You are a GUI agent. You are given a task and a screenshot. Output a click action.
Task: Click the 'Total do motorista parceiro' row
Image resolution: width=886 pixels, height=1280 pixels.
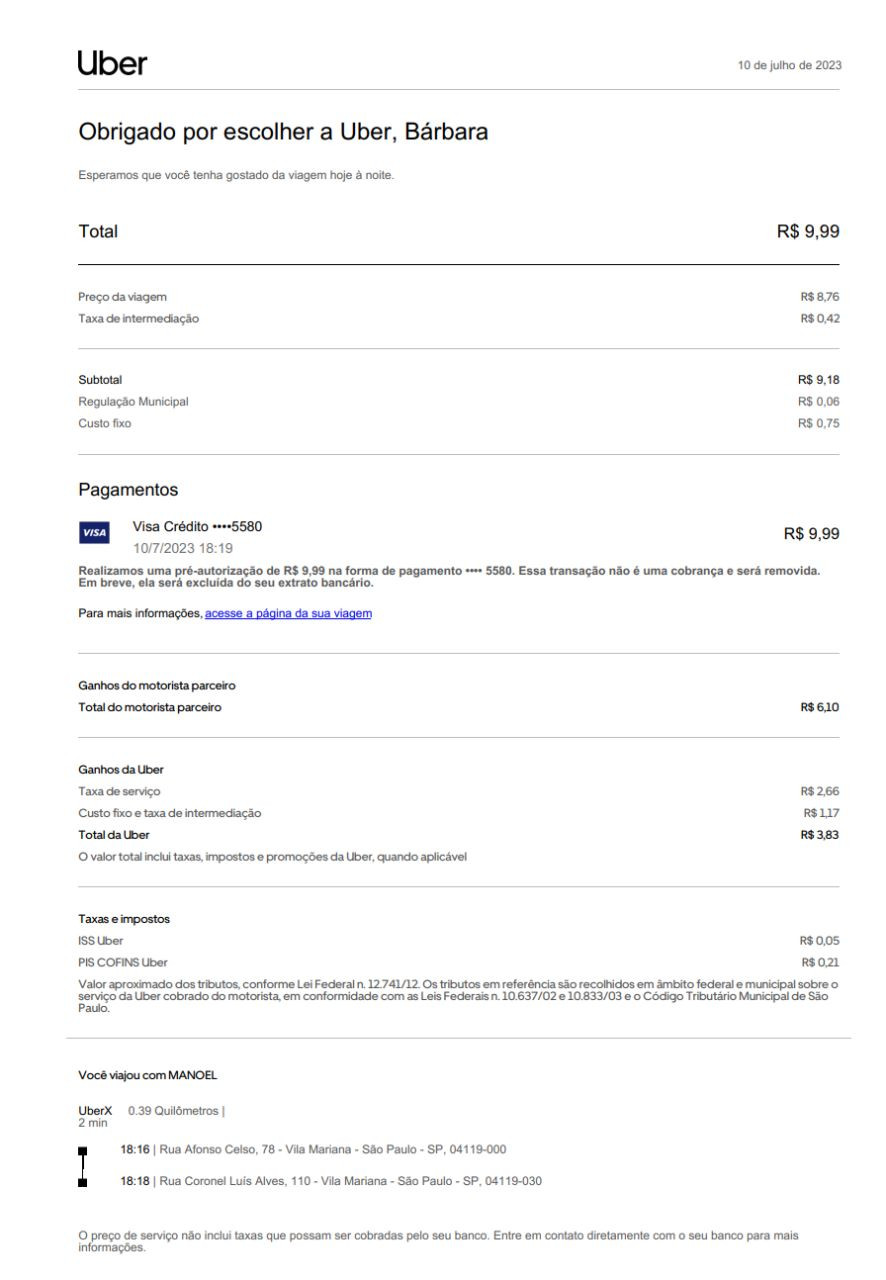tap(150, 707)
